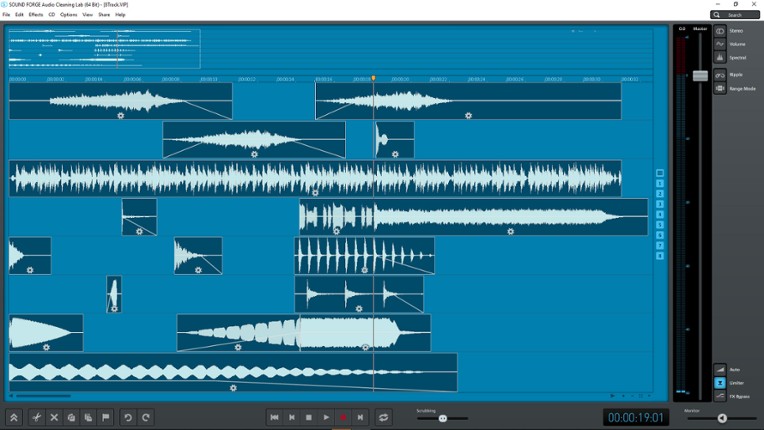
Task: Enable the FX Bypass toggle
Action: pos(720,396)
